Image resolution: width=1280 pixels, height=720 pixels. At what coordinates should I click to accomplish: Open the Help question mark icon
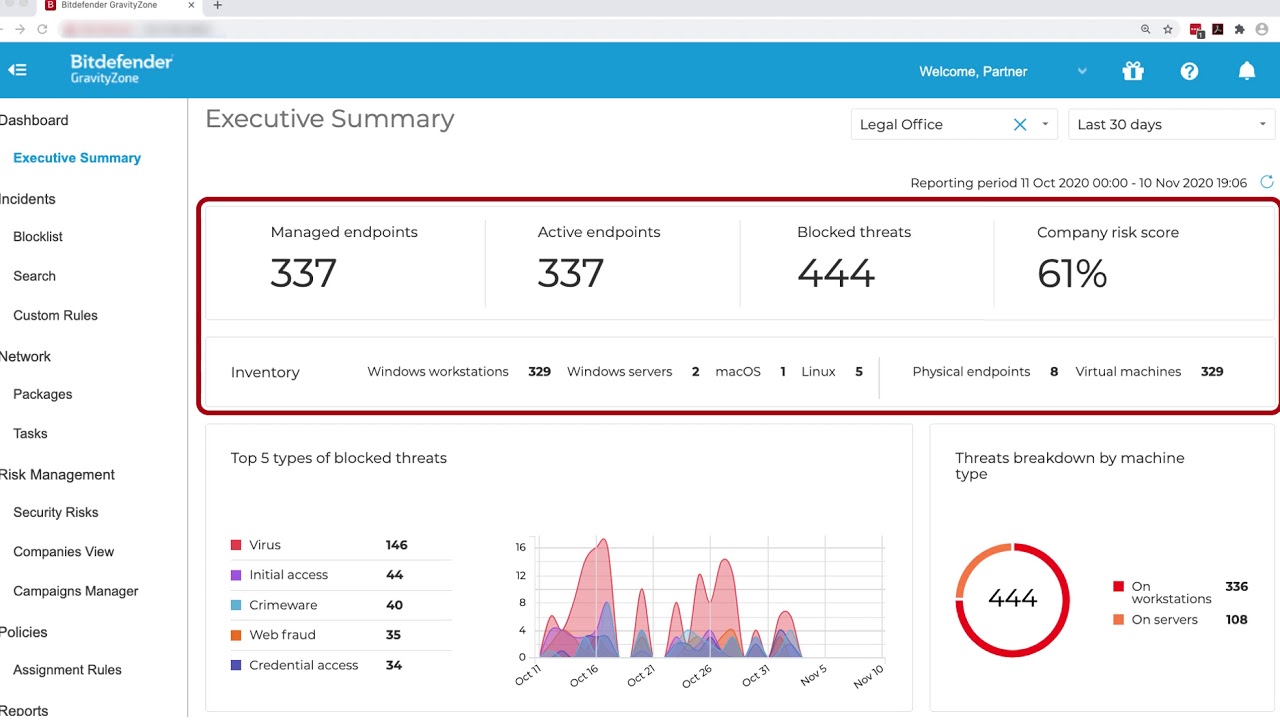[1189, 71]
